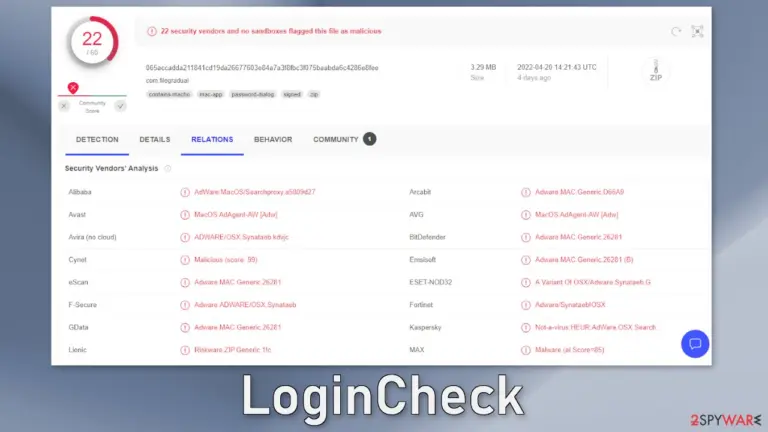Screen dimensions: 768x432
Task: Click ESET-NOD32's Variant Of OSX/Adware Synataeb result
Action: point(593,282)
